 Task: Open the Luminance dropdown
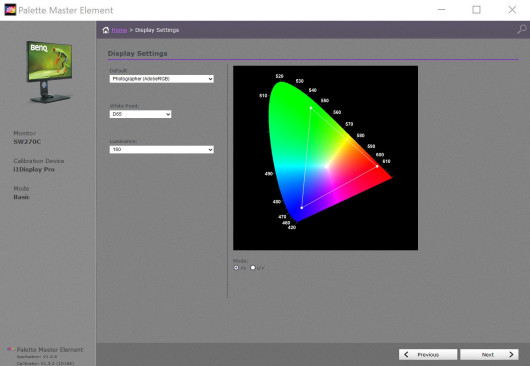(162, 149)
